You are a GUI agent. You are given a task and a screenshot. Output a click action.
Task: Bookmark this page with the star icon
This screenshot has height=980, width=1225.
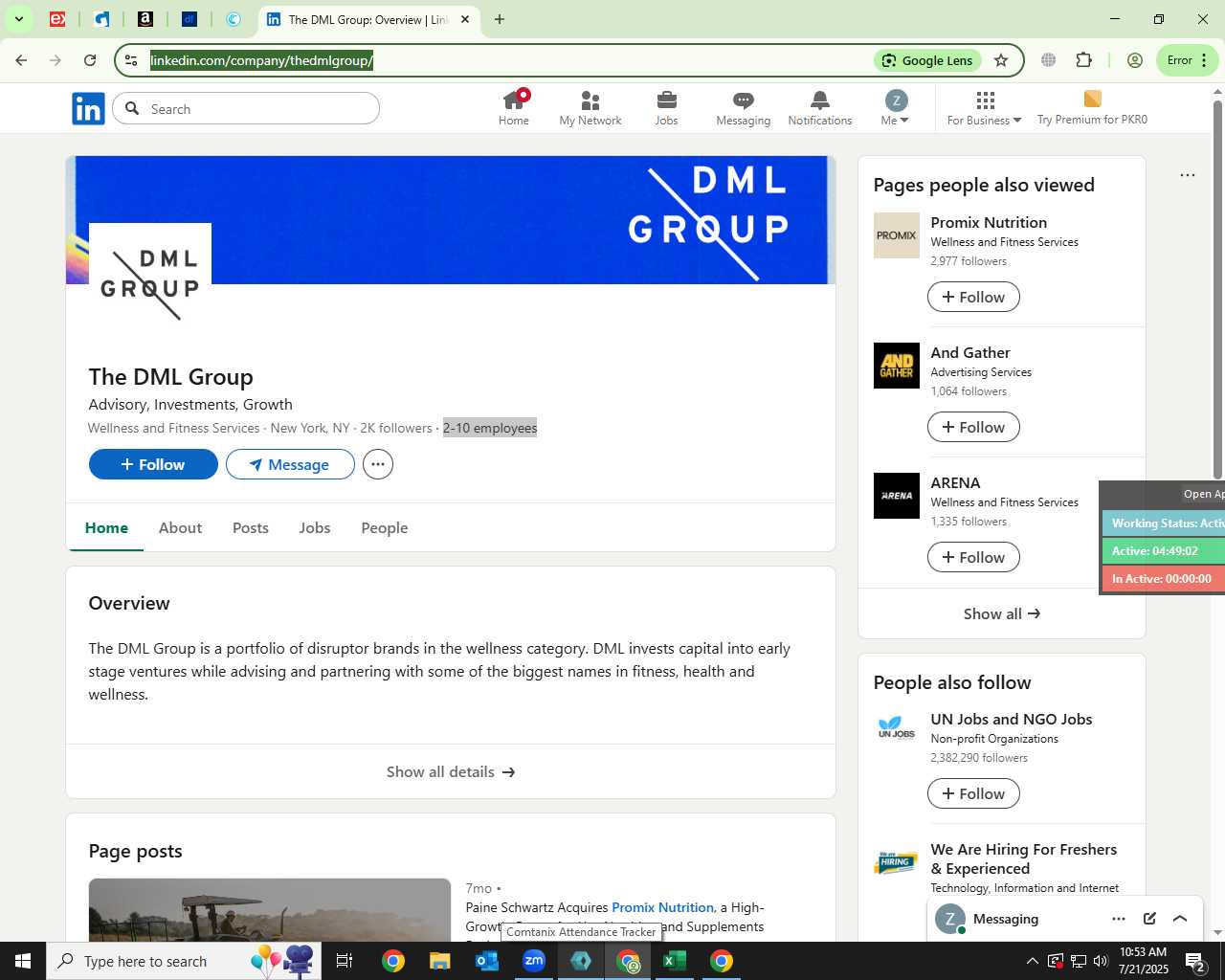tap(1001, 60)
